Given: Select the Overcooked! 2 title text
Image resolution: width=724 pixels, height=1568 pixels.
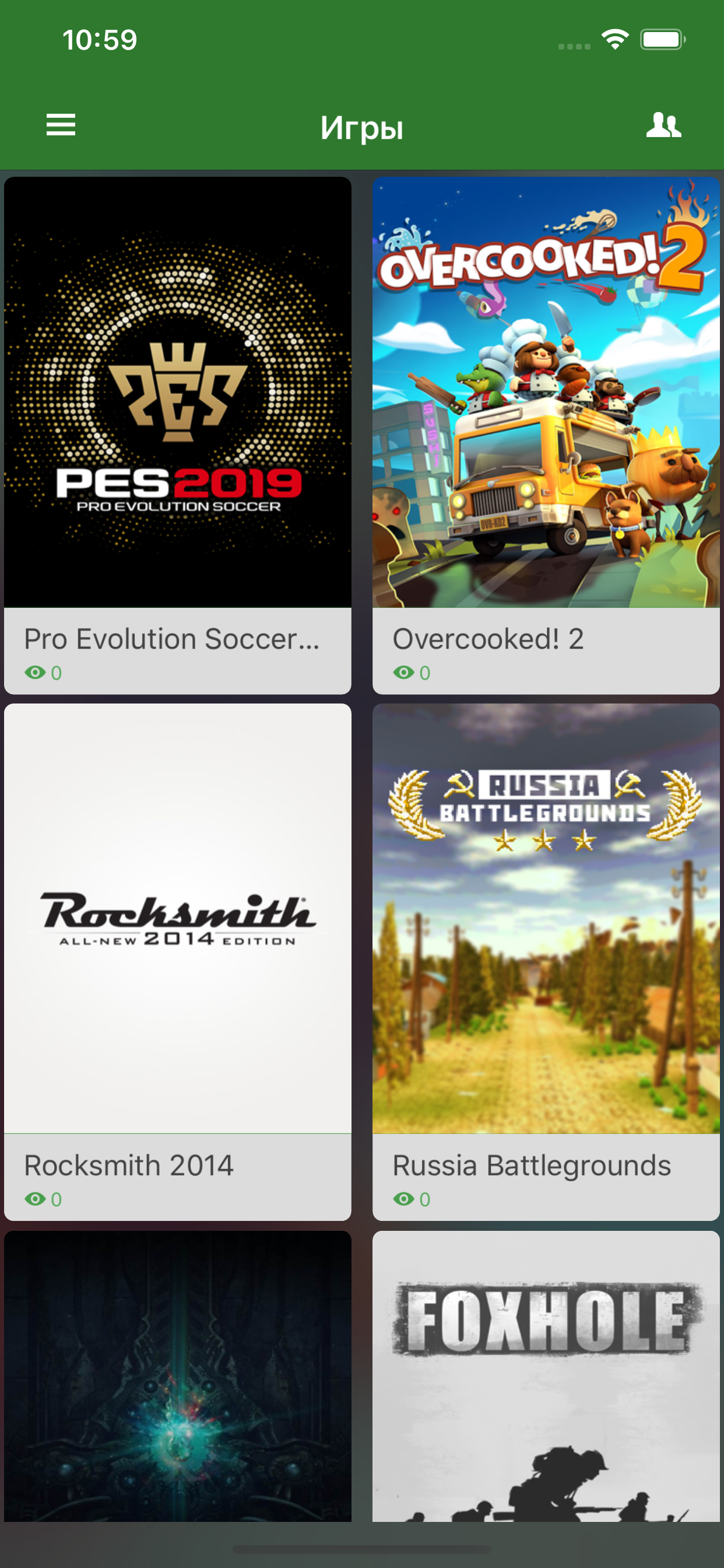Looking at the screenshot, I should pyautogui.click(x=488, y=639).
